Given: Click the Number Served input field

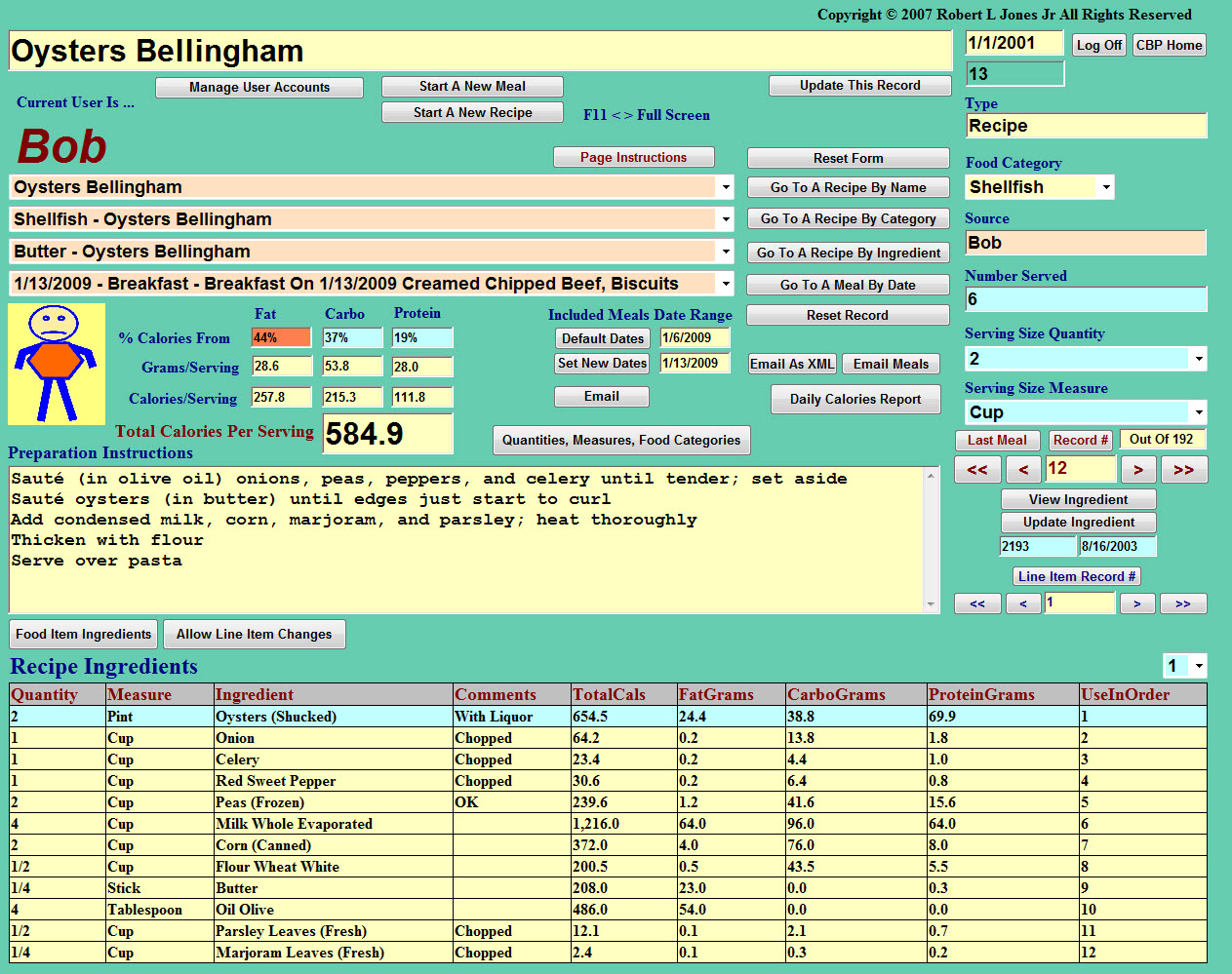Looking at the screenshot, I should 1085,299.
